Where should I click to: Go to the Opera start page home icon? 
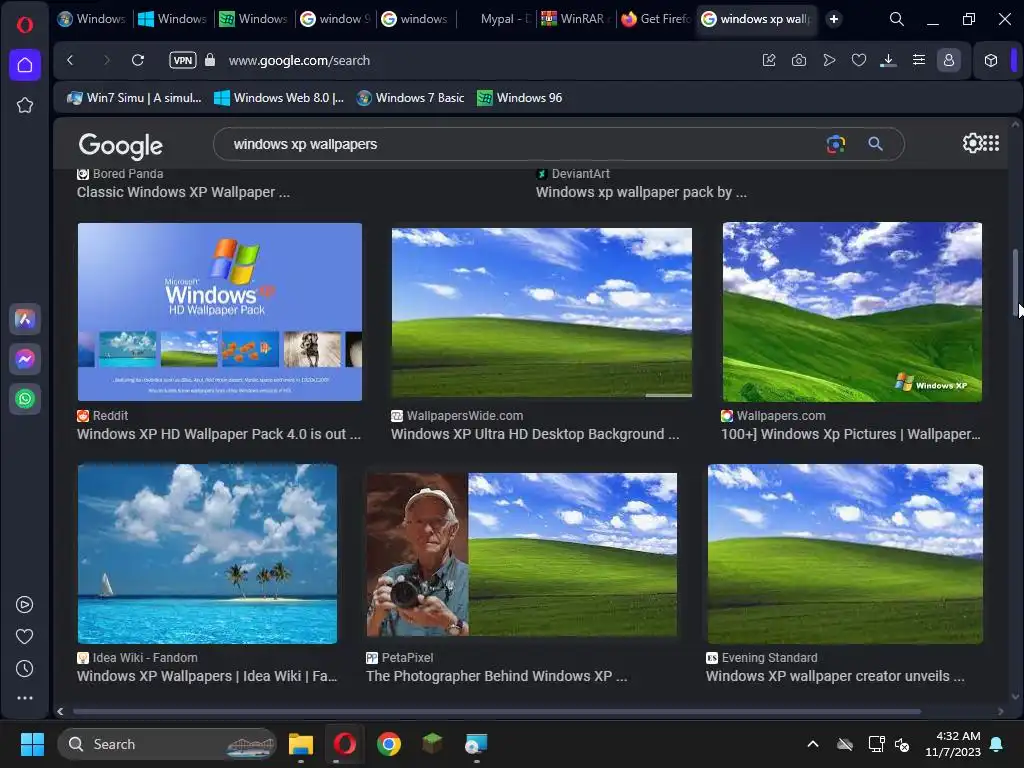pos(25,65)
